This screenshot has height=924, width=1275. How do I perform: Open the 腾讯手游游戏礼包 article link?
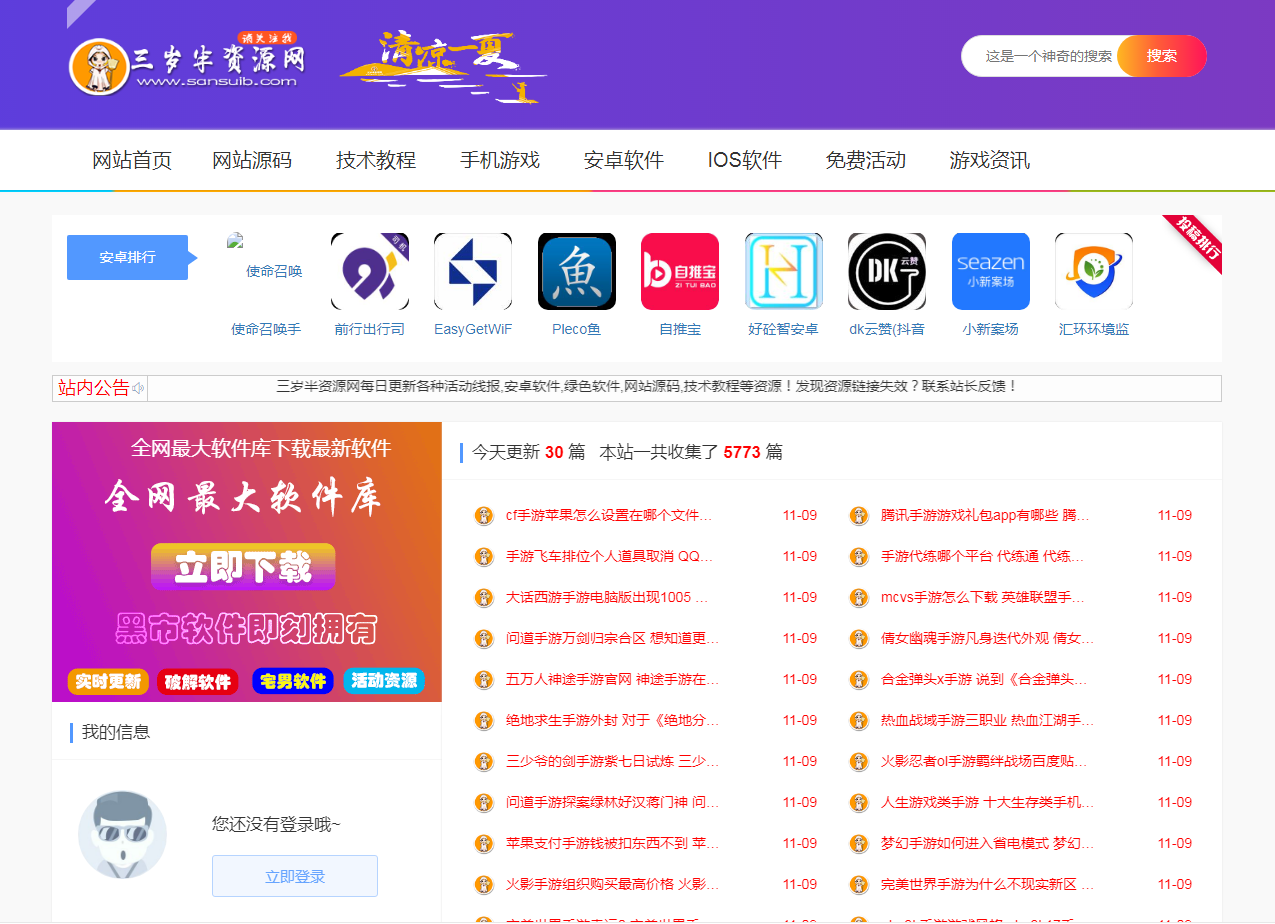984,516
